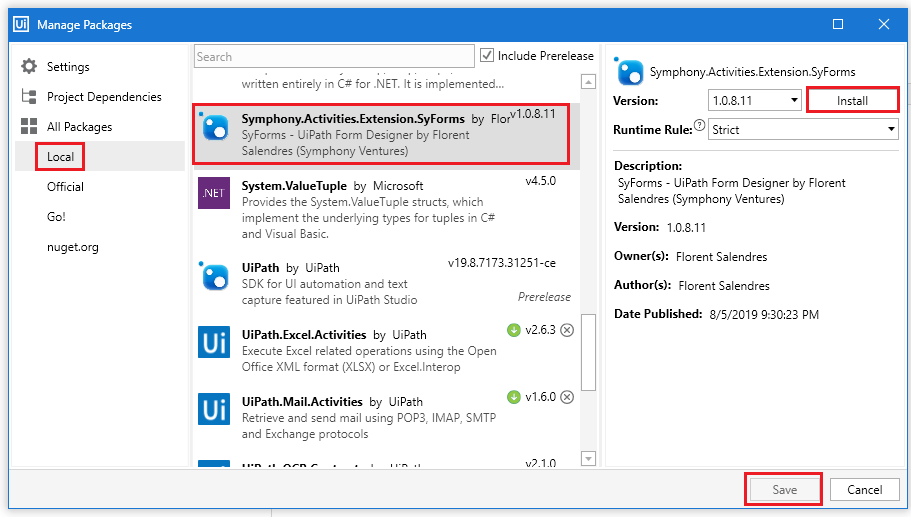Click the Symphony.Activities.Extension.SyForms title in details pane
Screen dimensions: 911x517
752,72
